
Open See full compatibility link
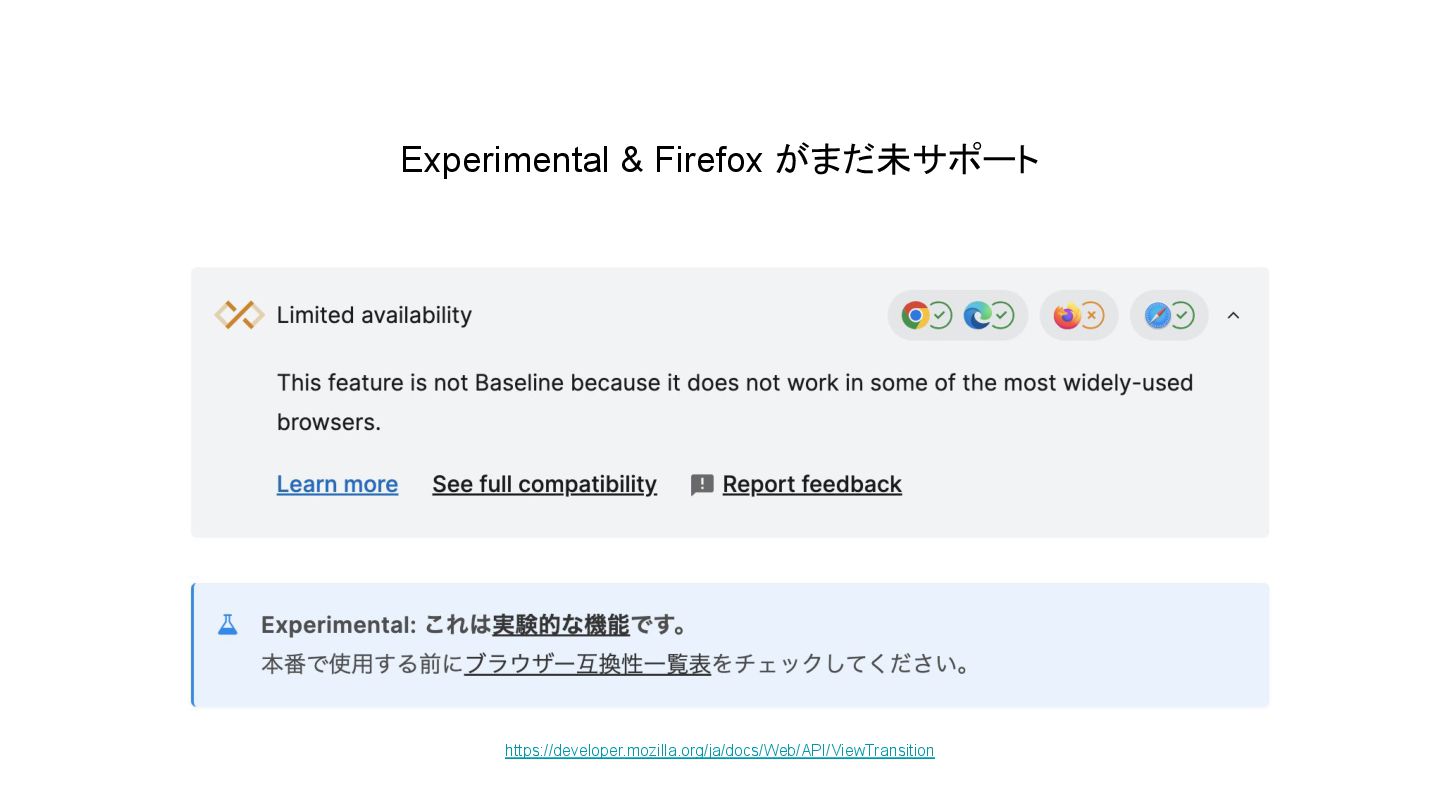(544, 484)
